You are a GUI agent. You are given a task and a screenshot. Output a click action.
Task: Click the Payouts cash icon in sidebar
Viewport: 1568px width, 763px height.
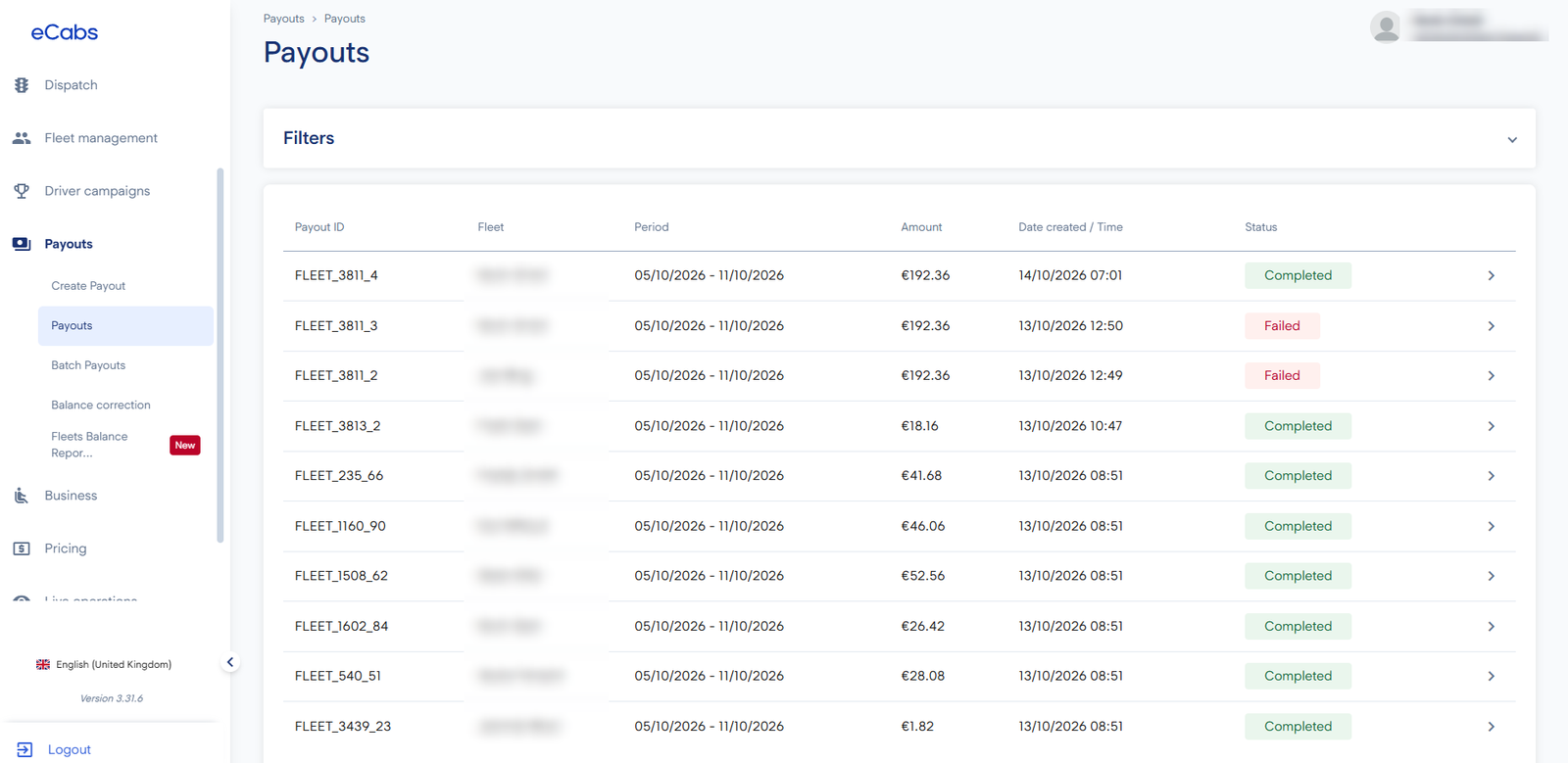(x=22, y=244)
